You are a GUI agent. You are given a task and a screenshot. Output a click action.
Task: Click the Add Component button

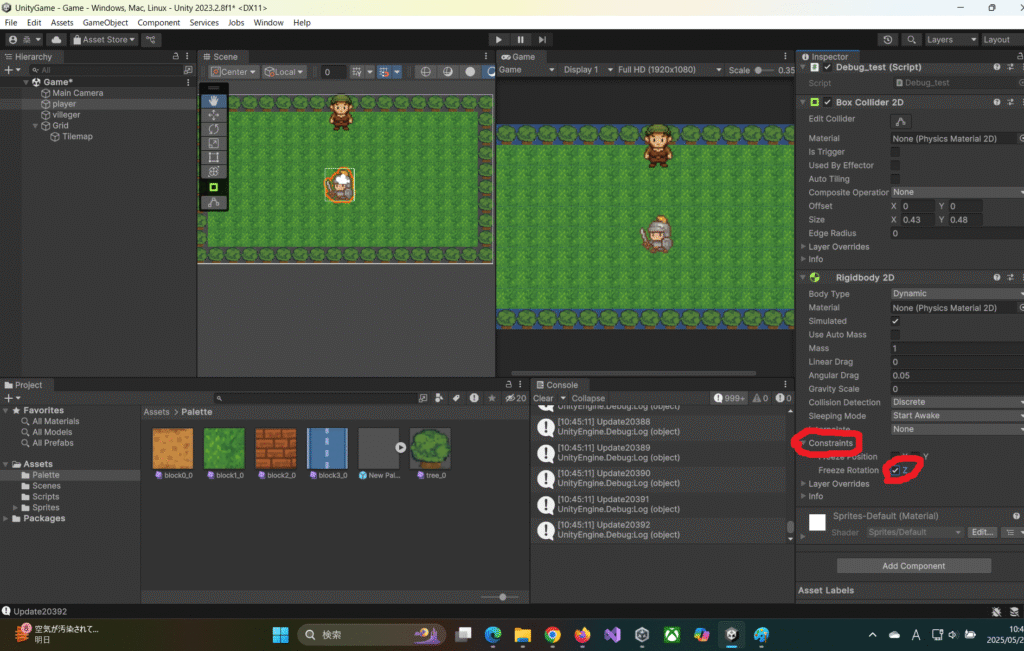point(914,565)
